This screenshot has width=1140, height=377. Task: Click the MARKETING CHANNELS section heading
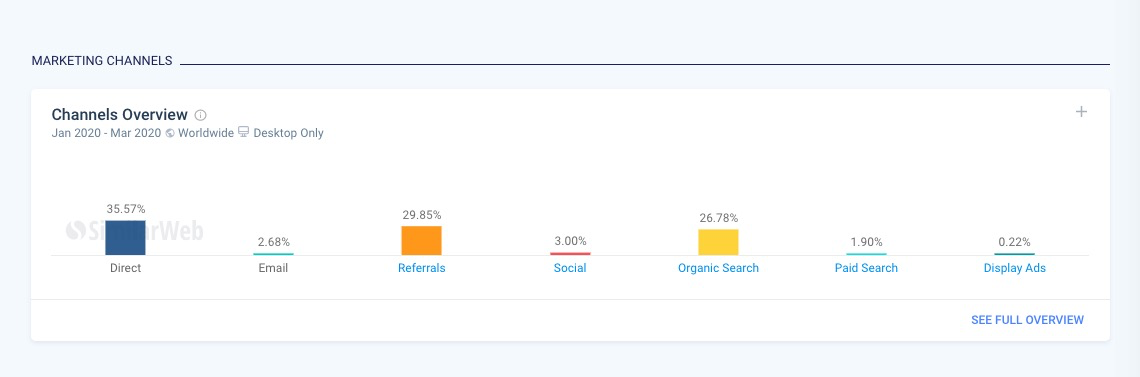[102, 61]
